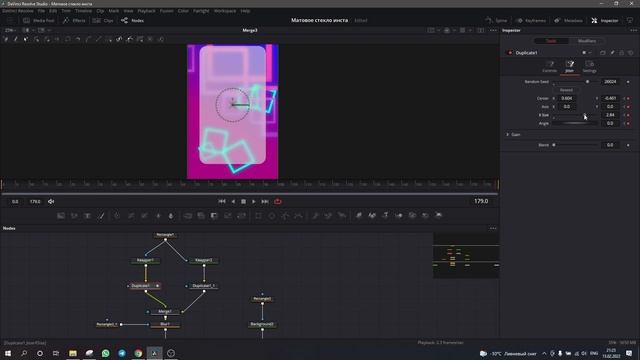
Task: Toggle loop playback button
Action: pyautogui.click(x=278, y=201)
